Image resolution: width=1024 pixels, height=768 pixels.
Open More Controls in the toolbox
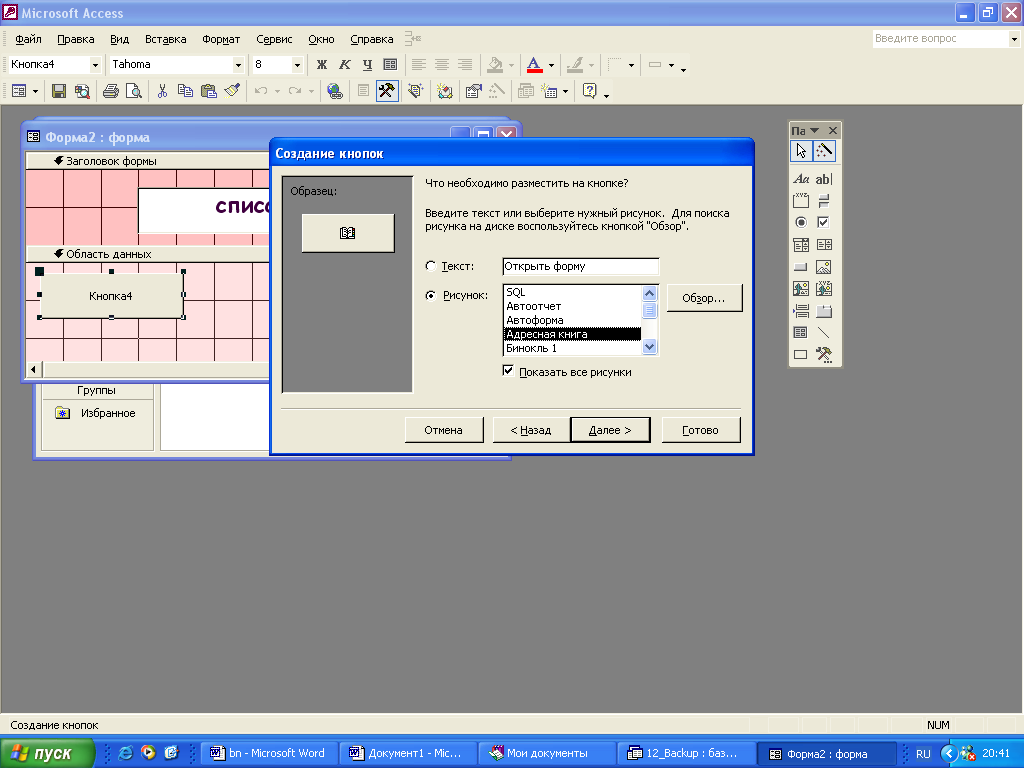(824, 355)
